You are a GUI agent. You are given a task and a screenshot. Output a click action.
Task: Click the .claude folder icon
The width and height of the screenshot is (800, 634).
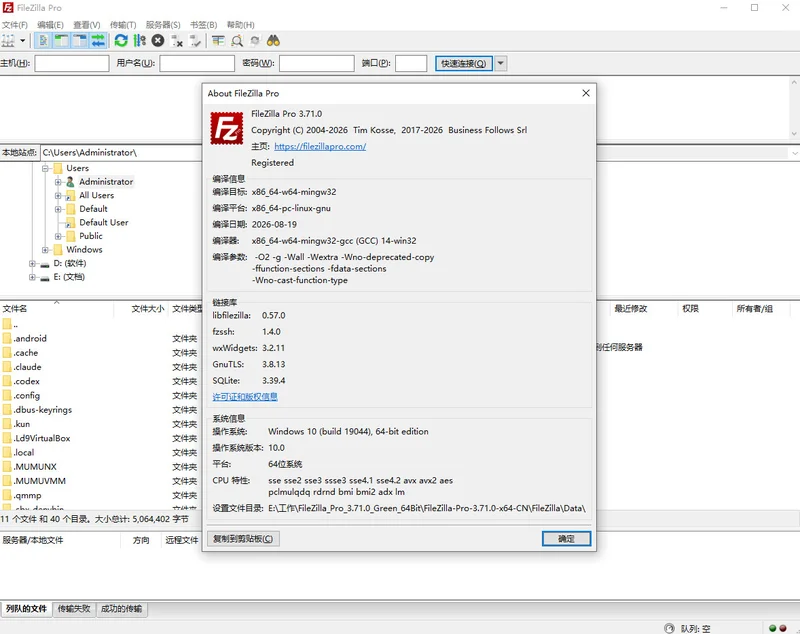point(7,367)
